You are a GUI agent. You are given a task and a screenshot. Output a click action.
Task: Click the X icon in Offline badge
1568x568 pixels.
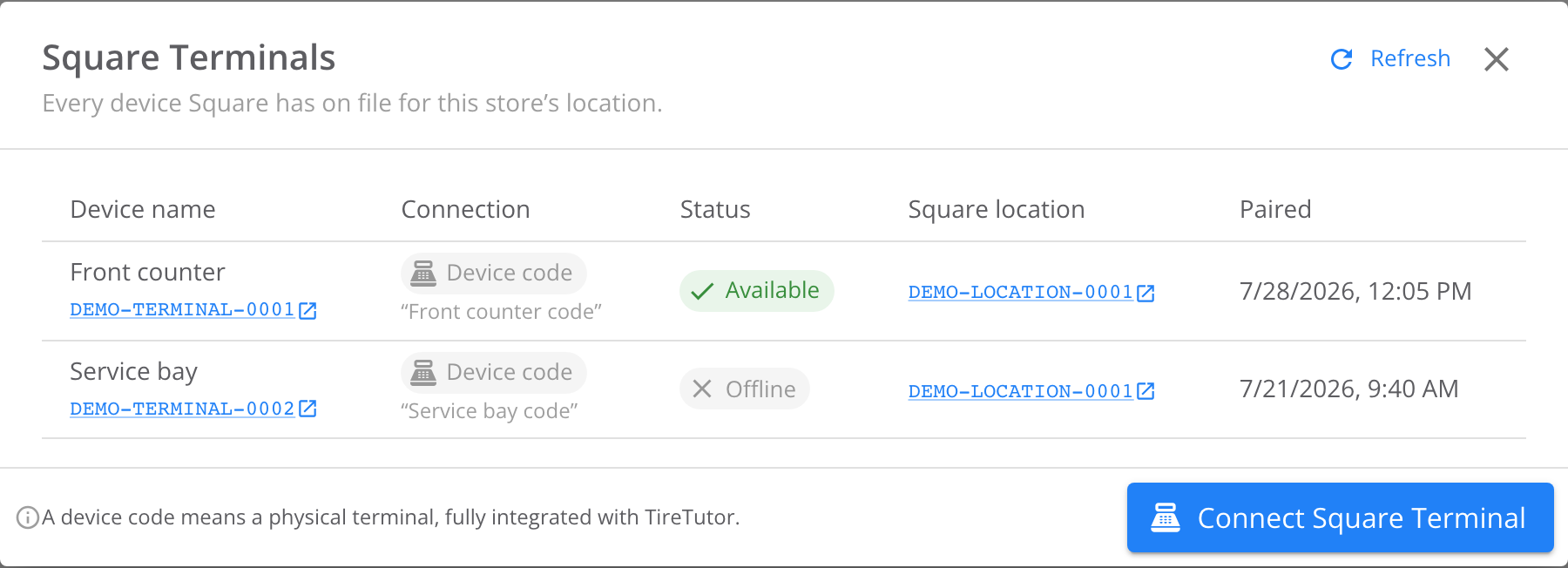(702, 389)
